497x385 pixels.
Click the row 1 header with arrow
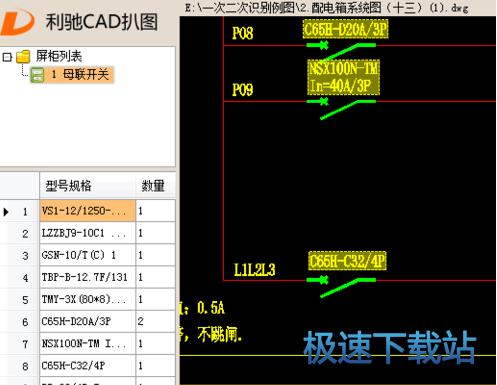(19, 211)
